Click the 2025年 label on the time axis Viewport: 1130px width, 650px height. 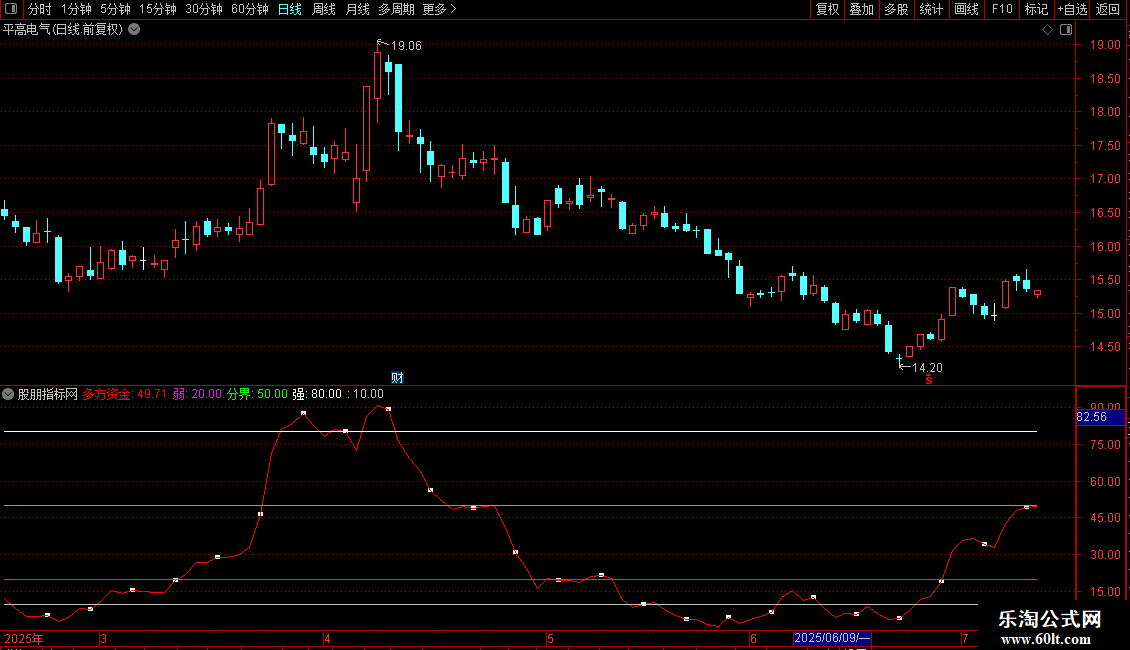point(24,638)
